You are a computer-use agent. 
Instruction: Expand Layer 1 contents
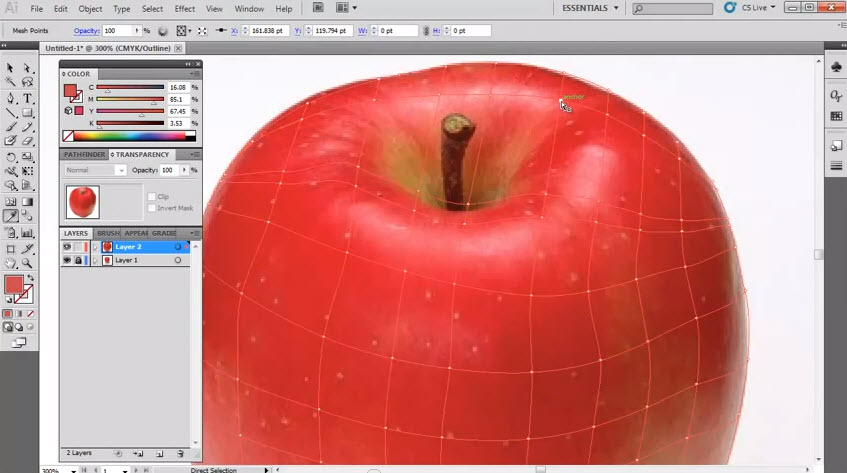point(96,260)
